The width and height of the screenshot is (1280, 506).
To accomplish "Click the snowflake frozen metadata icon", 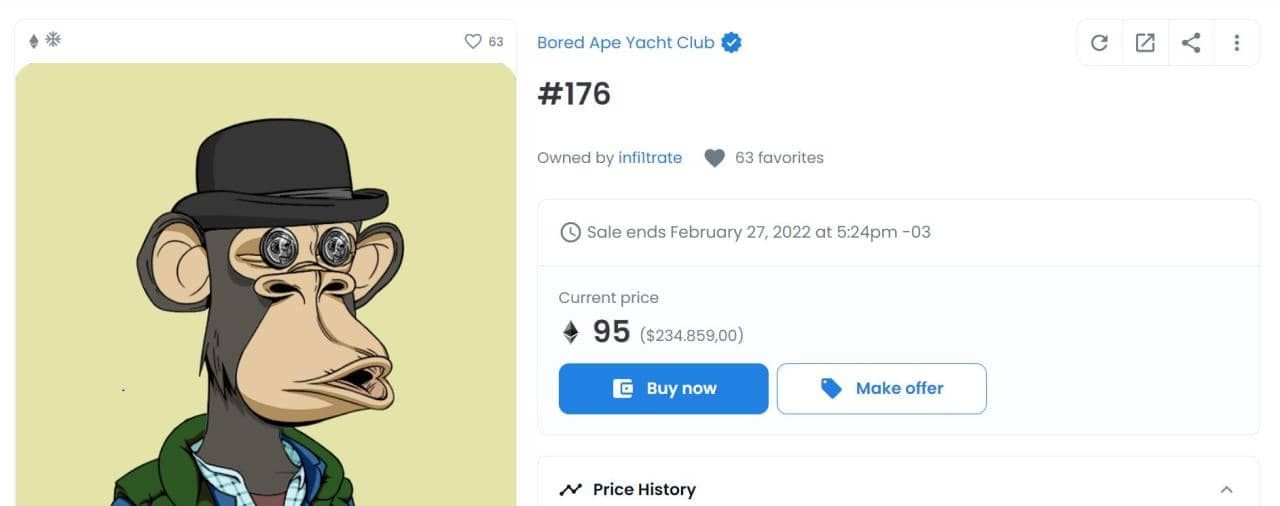I will coord(53,40).
